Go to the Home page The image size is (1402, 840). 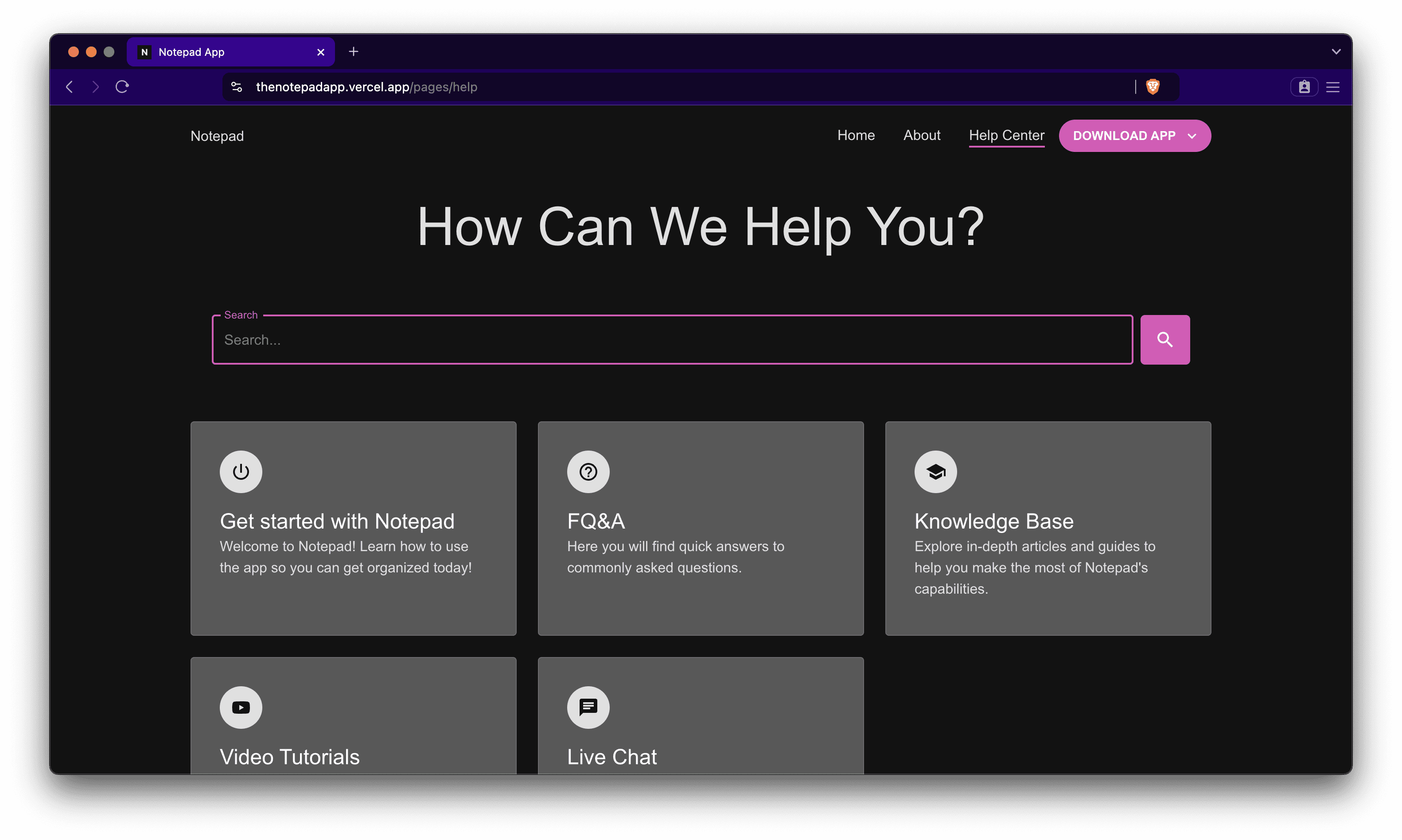pyautogui.click(x=856, y=135)
